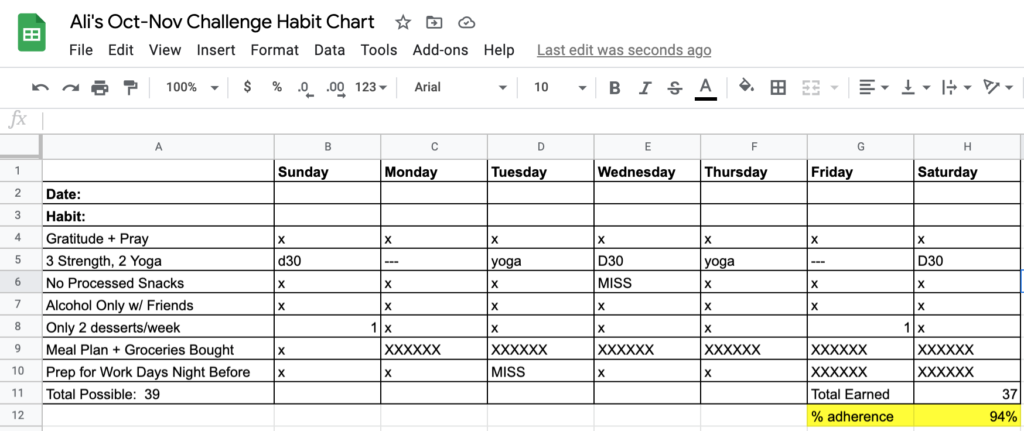Viewport: 1024px width, 431px height.
Task: Star this spreadsheet document
Action: point(403,23)
